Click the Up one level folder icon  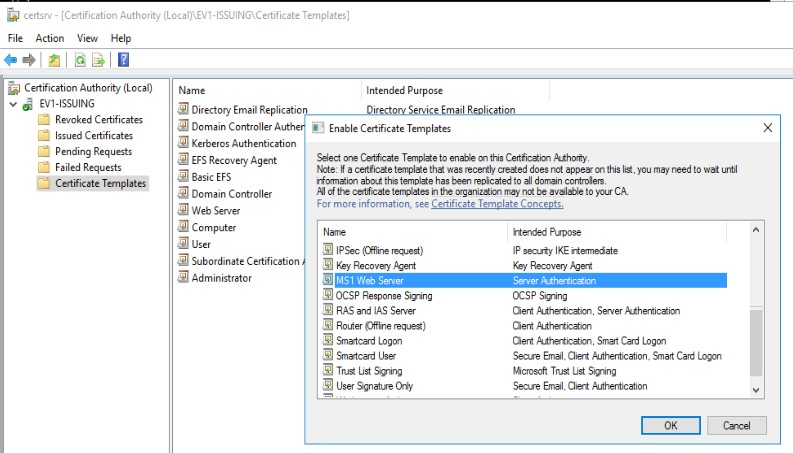click(54, 60)
